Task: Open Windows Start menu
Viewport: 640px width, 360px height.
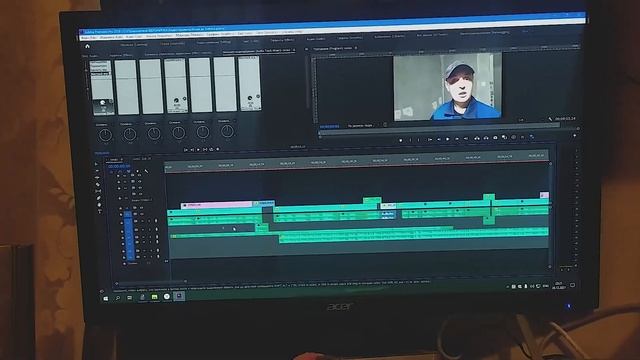Action: [x=106, y=299]
